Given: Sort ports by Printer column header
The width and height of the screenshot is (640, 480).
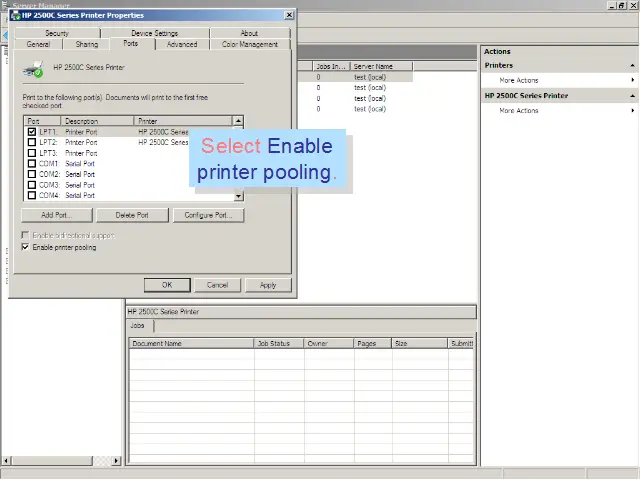Looking at the screenshot, I should (183, 121).
